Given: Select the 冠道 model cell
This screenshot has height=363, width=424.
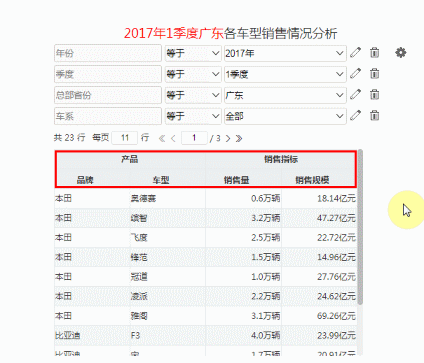Looking at the screenshot, I should click(167, 277).
